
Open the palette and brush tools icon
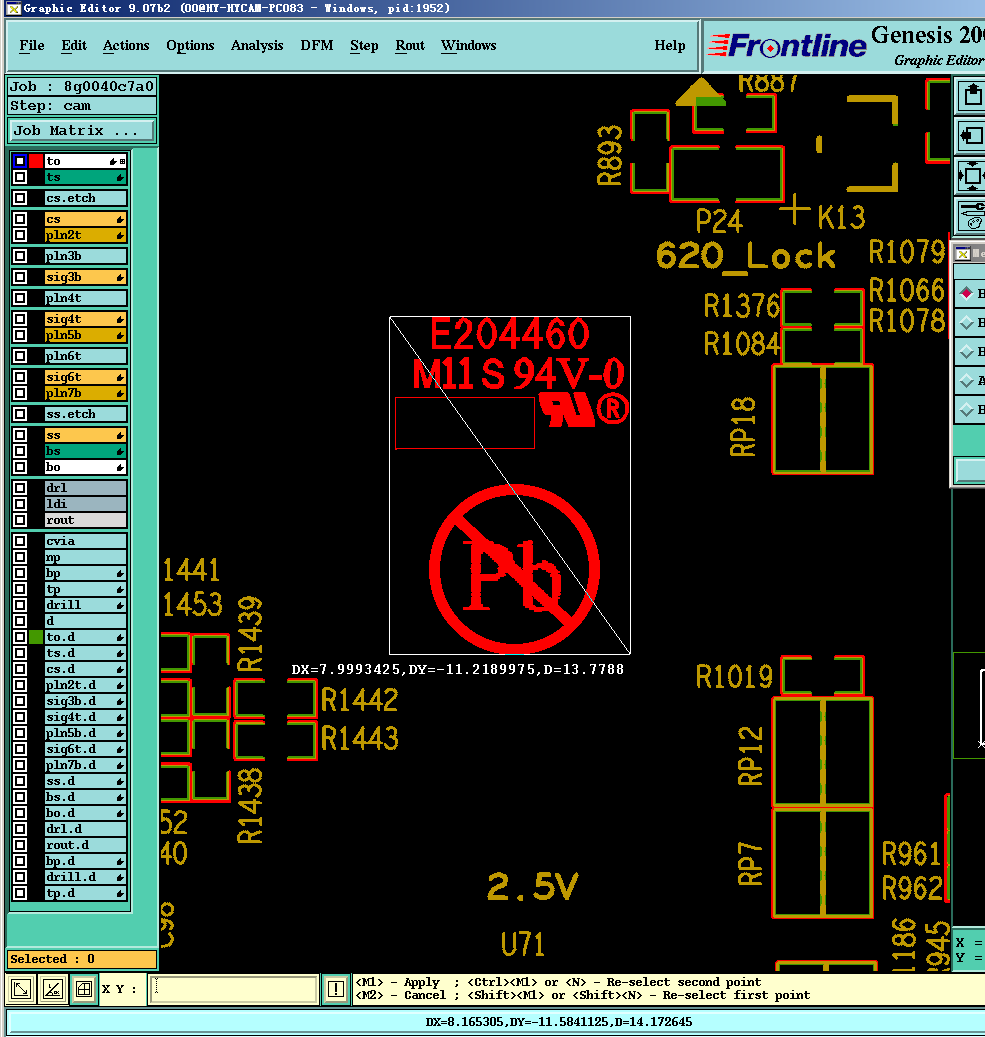point(971,216)
